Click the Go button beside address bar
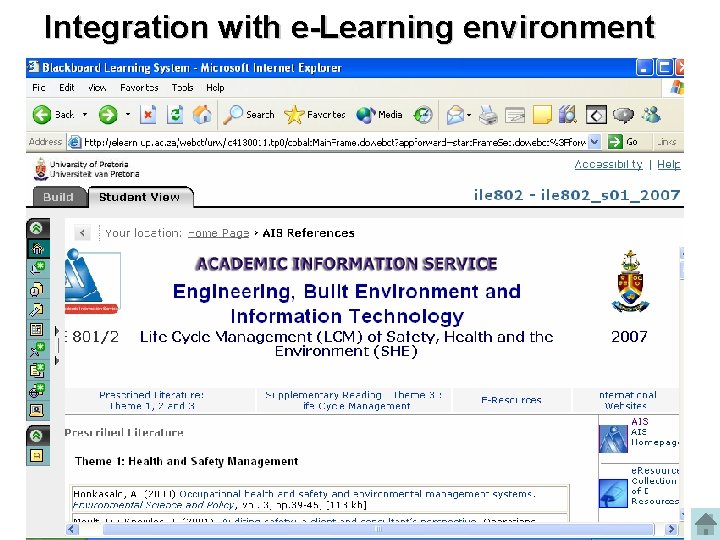Screen dimensions: 720x540 624,142
